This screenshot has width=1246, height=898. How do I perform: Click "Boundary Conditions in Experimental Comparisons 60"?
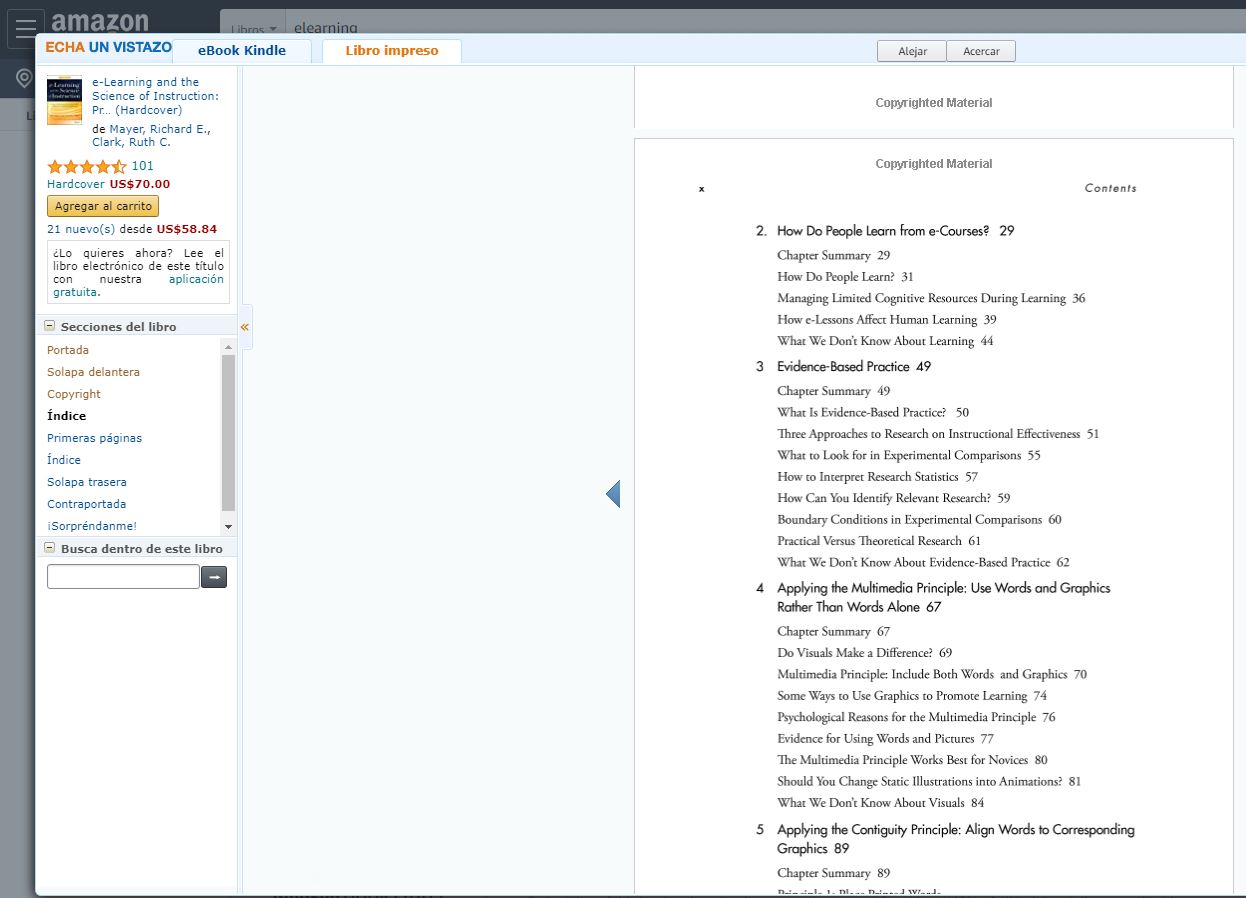(919, 520)
